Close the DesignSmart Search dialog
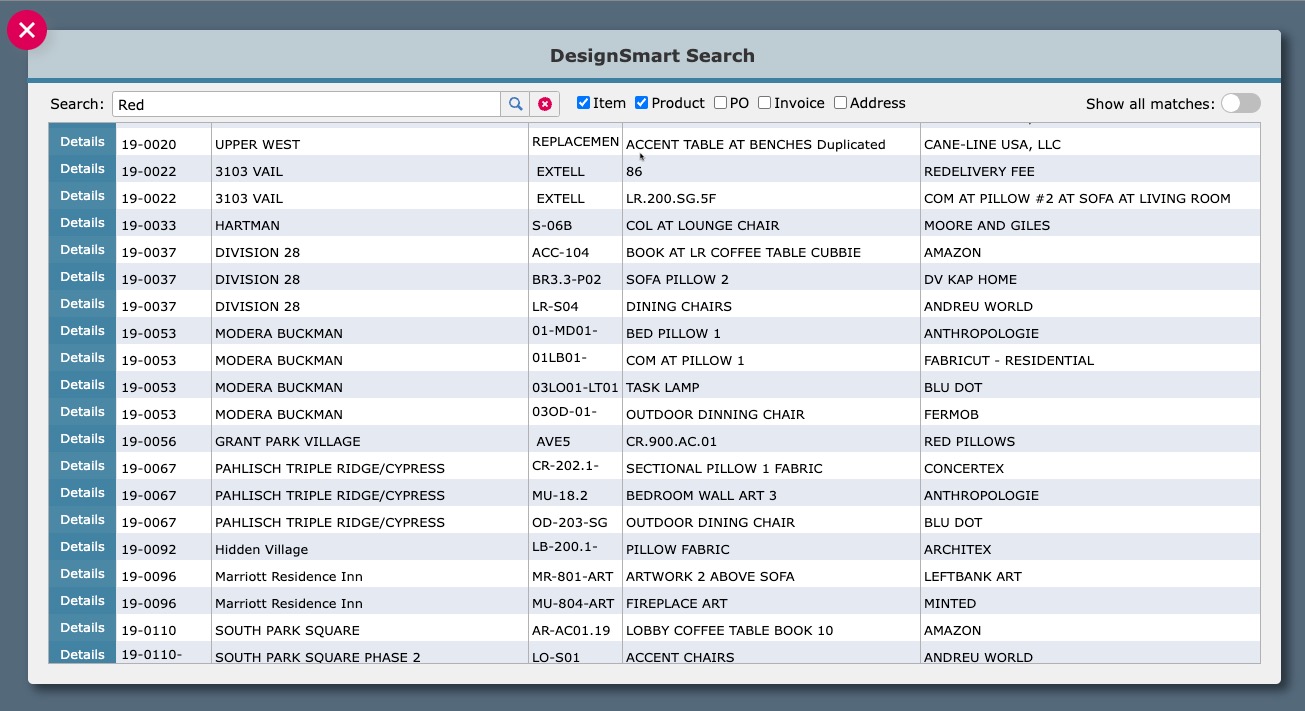 27,30
